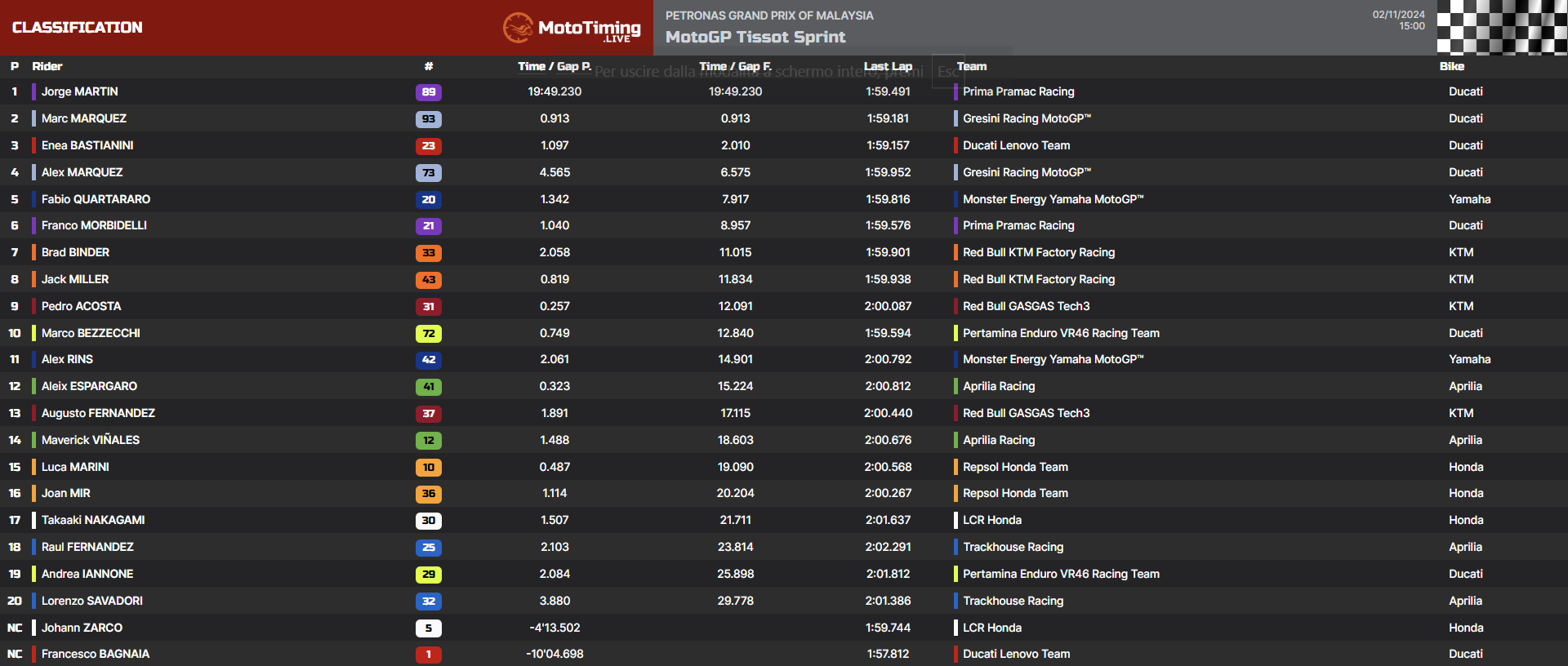This screenshot has height=666, width=1568.
Task: Click the Last Lap column header
Action: tap(888, 66)
